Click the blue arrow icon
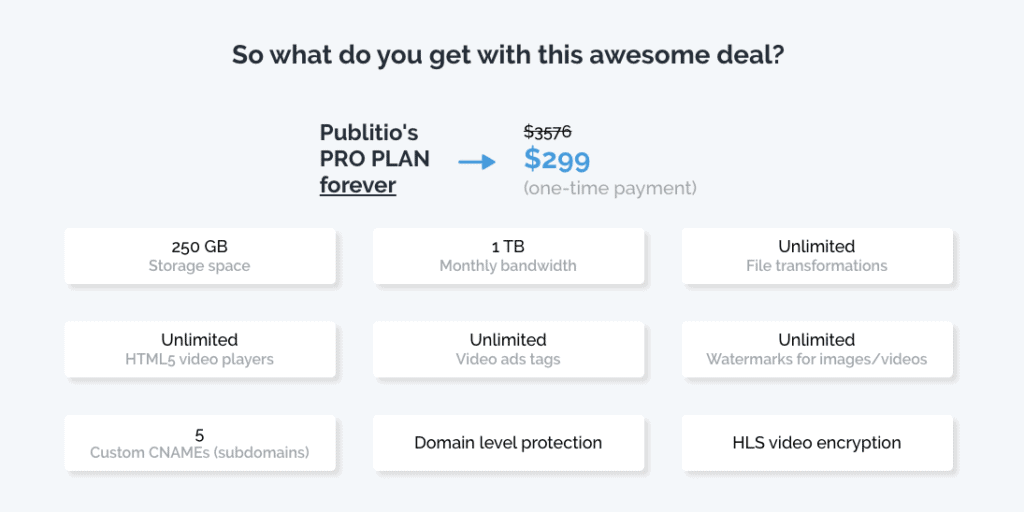This screenshot has width=1024, height=512. tap(477, 160)
